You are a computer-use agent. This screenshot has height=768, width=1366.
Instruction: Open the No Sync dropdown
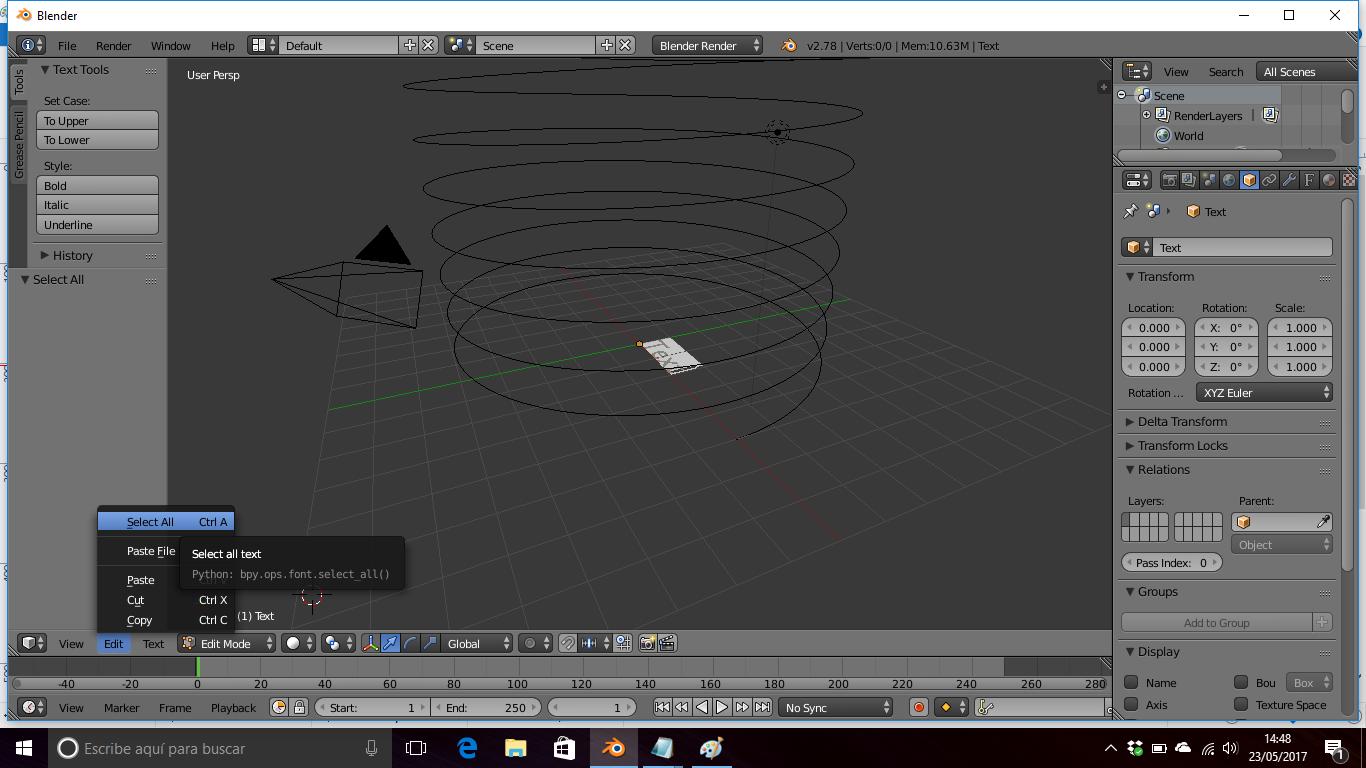pyautogui.click(x=836, y=707)
